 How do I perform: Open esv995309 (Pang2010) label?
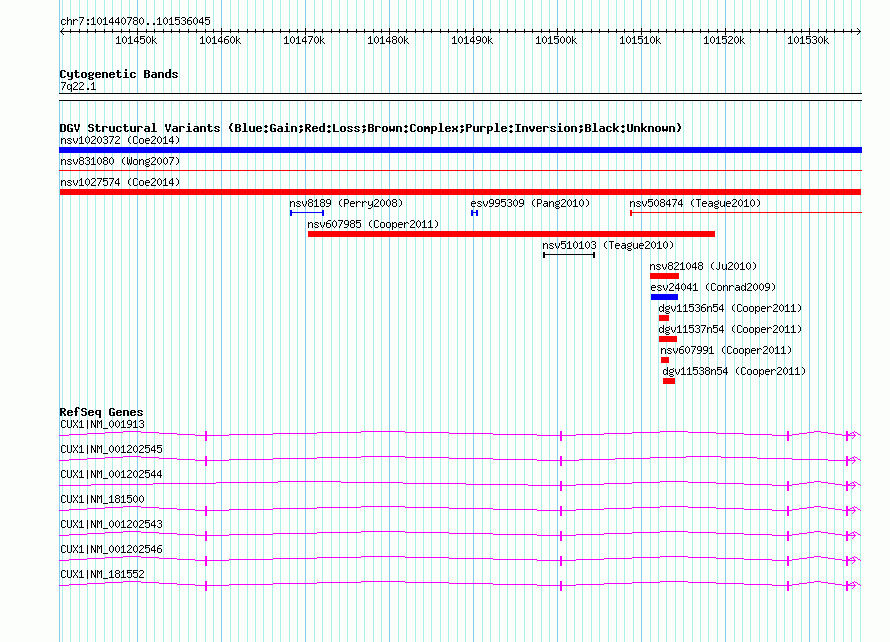530,203
